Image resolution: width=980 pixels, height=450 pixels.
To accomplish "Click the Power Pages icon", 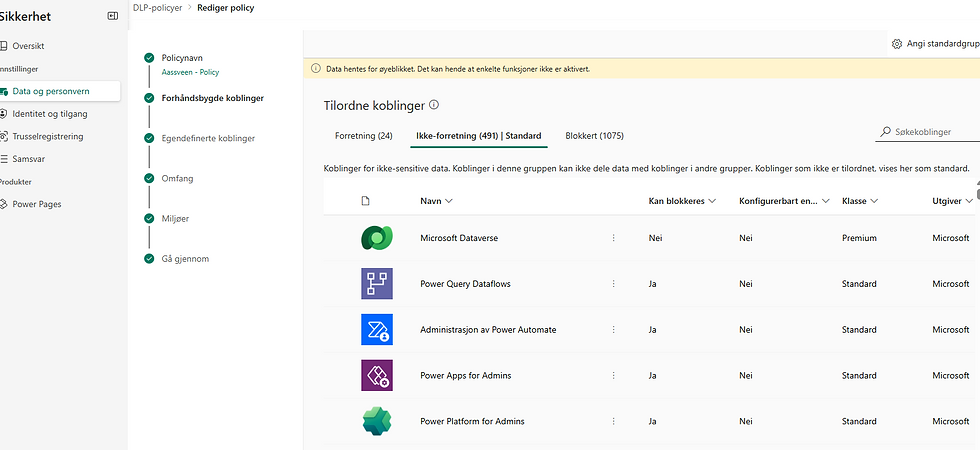I will [x=3, y=204].
